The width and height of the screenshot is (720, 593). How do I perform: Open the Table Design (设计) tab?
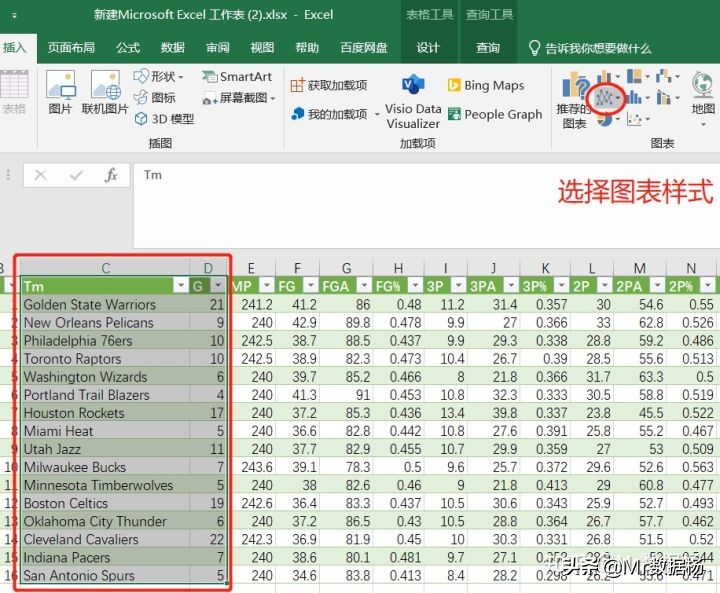click(x=428, y=48)
